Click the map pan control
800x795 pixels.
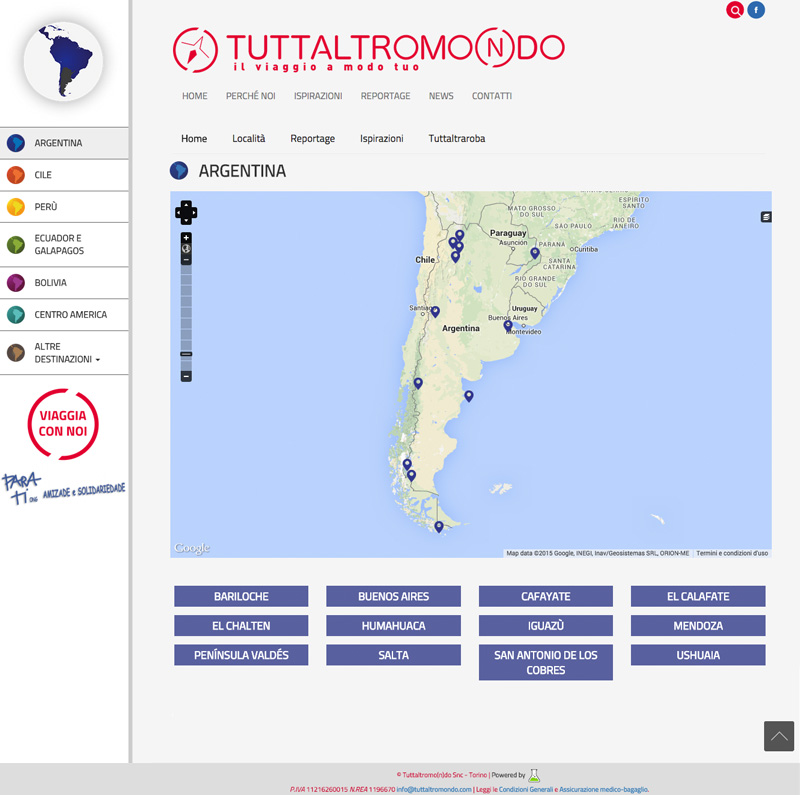[186, 212]
